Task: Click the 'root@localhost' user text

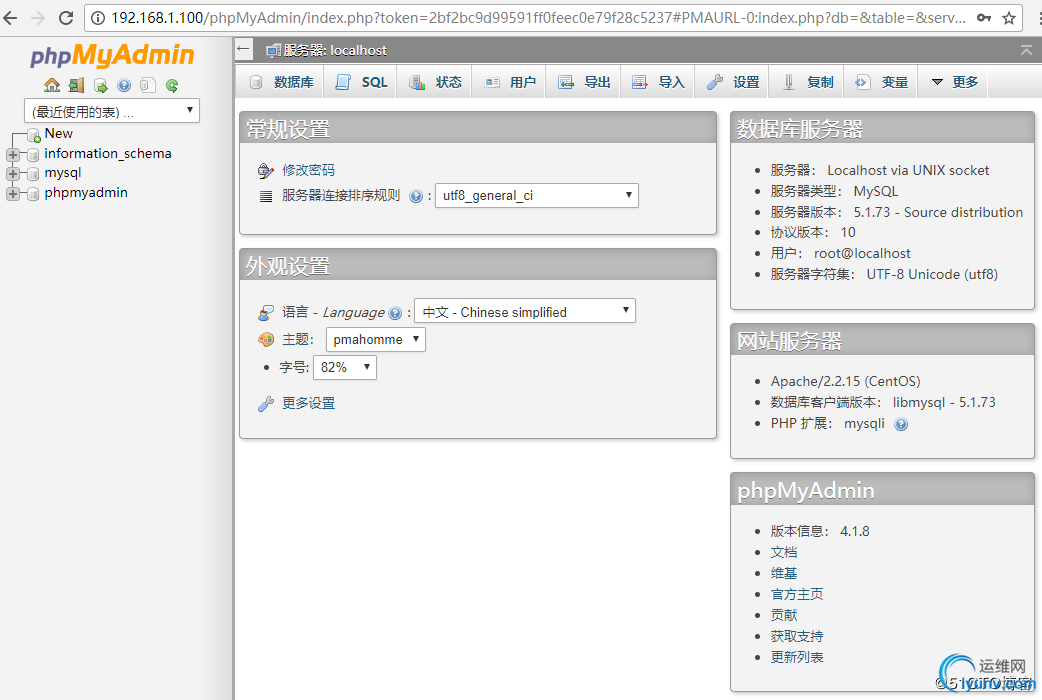Action: [x=862, y=253]
